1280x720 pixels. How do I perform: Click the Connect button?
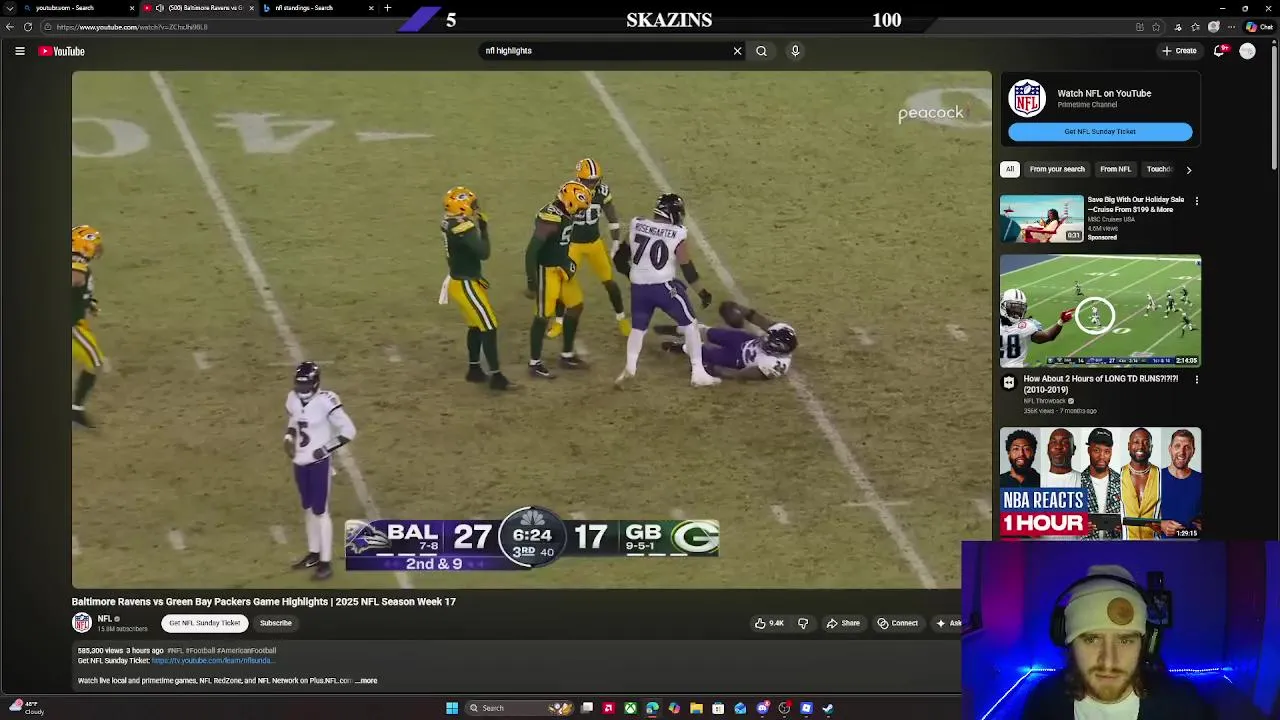coord(897,623)
